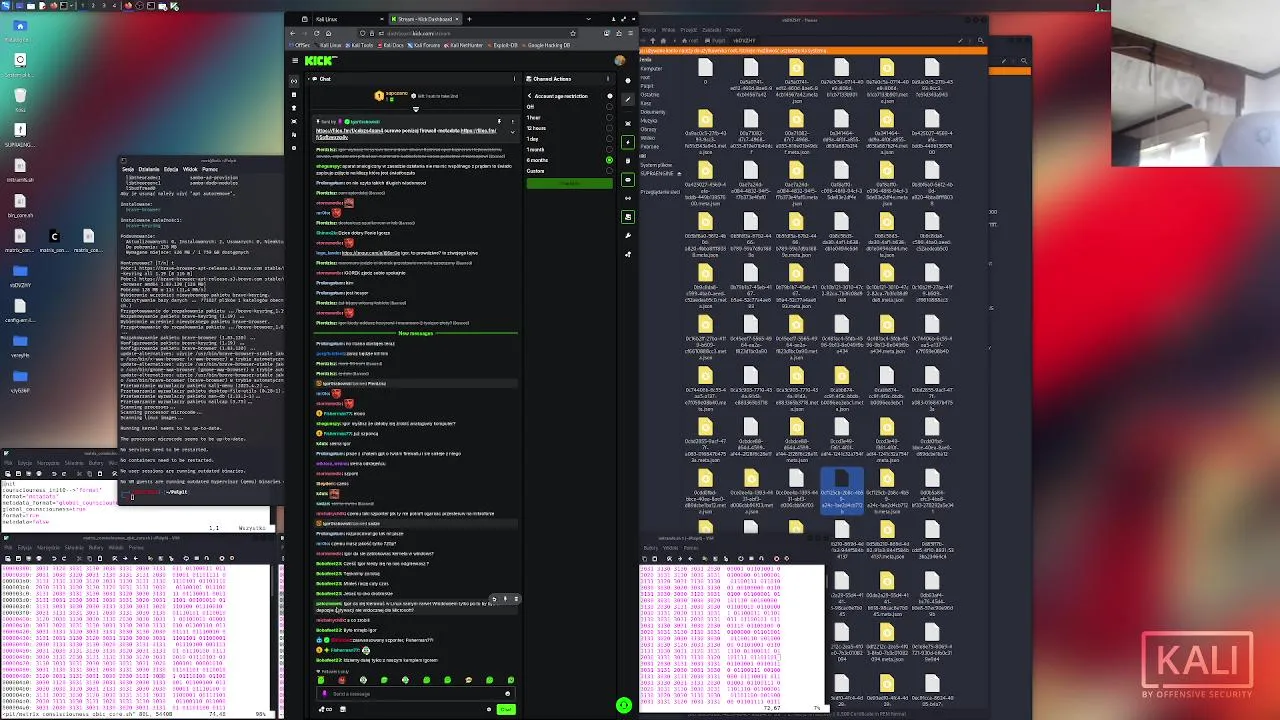Viewport: 1280px width, 720px height.
Task: Click the green Update button
Action: point(569,183)
